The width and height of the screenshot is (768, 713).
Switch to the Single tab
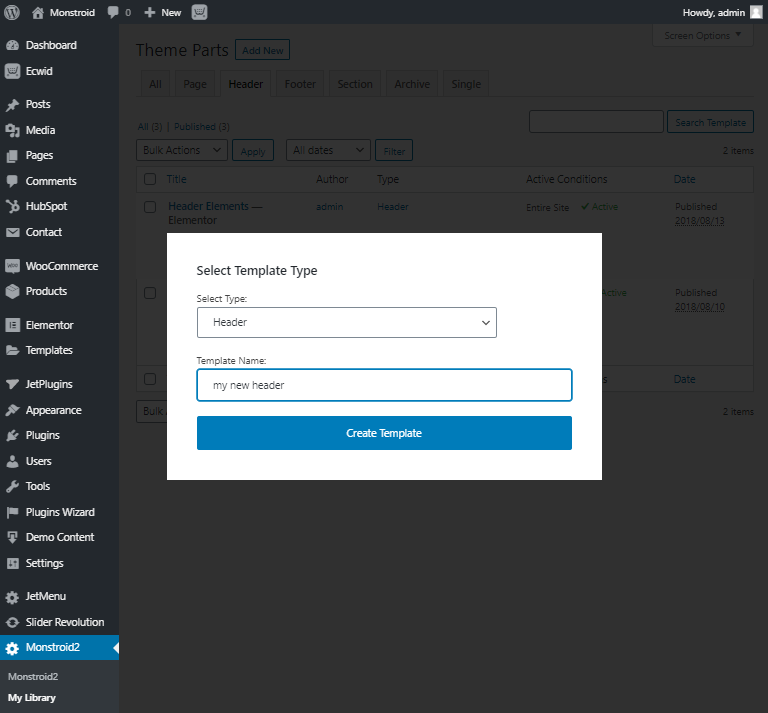click(466, 84)
